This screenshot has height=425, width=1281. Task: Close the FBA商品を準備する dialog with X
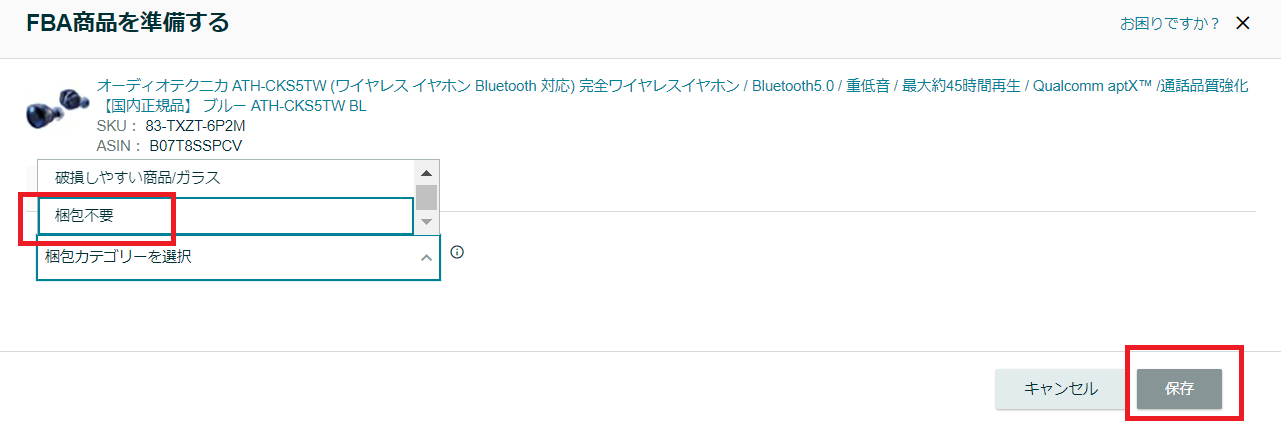[x=1243, y=23]
